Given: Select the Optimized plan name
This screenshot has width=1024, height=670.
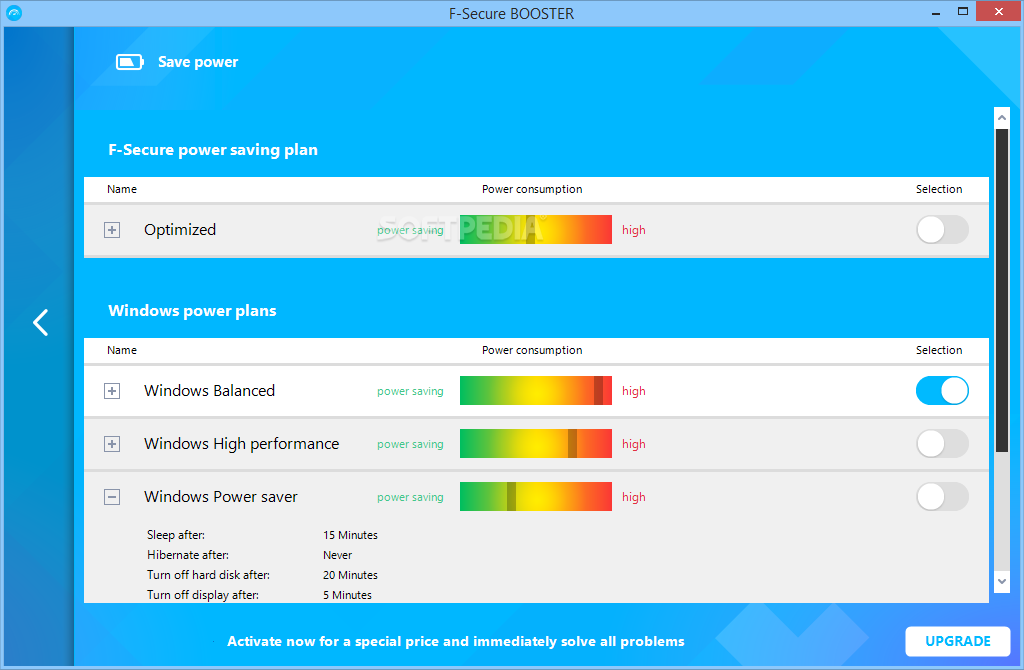Looking at the screenshot, I should [x=180, y=230].
